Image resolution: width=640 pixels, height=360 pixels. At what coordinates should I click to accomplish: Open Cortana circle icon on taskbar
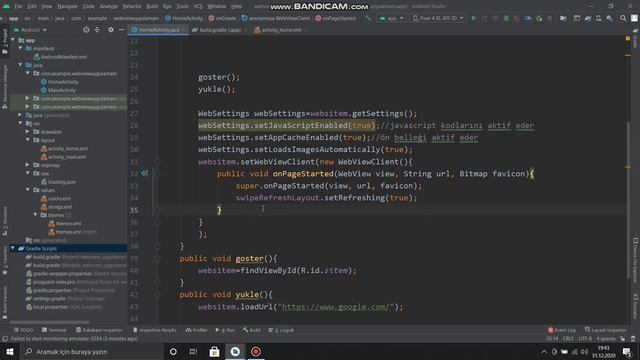(x=173, y=351)
